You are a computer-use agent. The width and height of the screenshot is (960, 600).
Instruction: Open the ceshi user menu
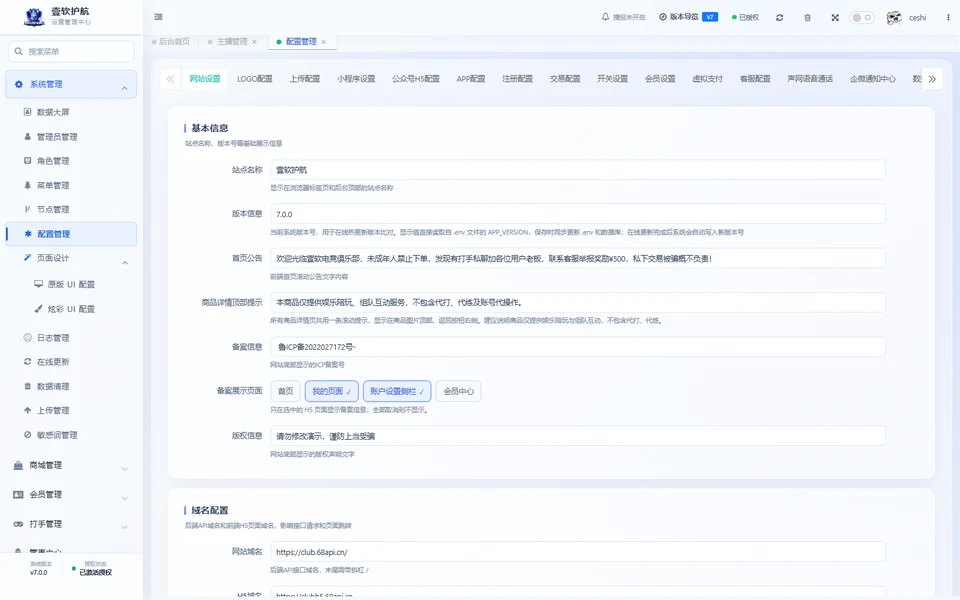click(917, 18)
